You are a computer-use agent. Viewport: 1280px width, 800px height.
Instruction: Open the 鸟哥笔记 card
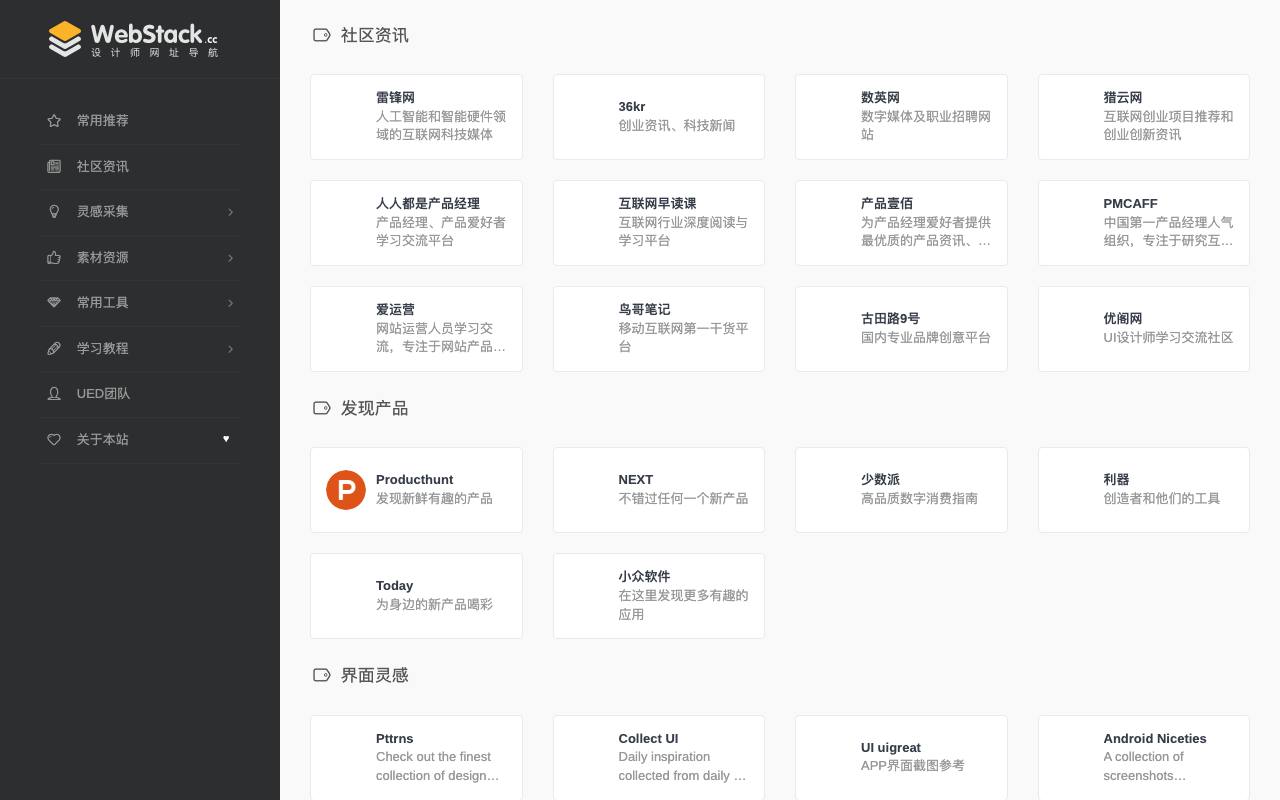coord(659,329)
